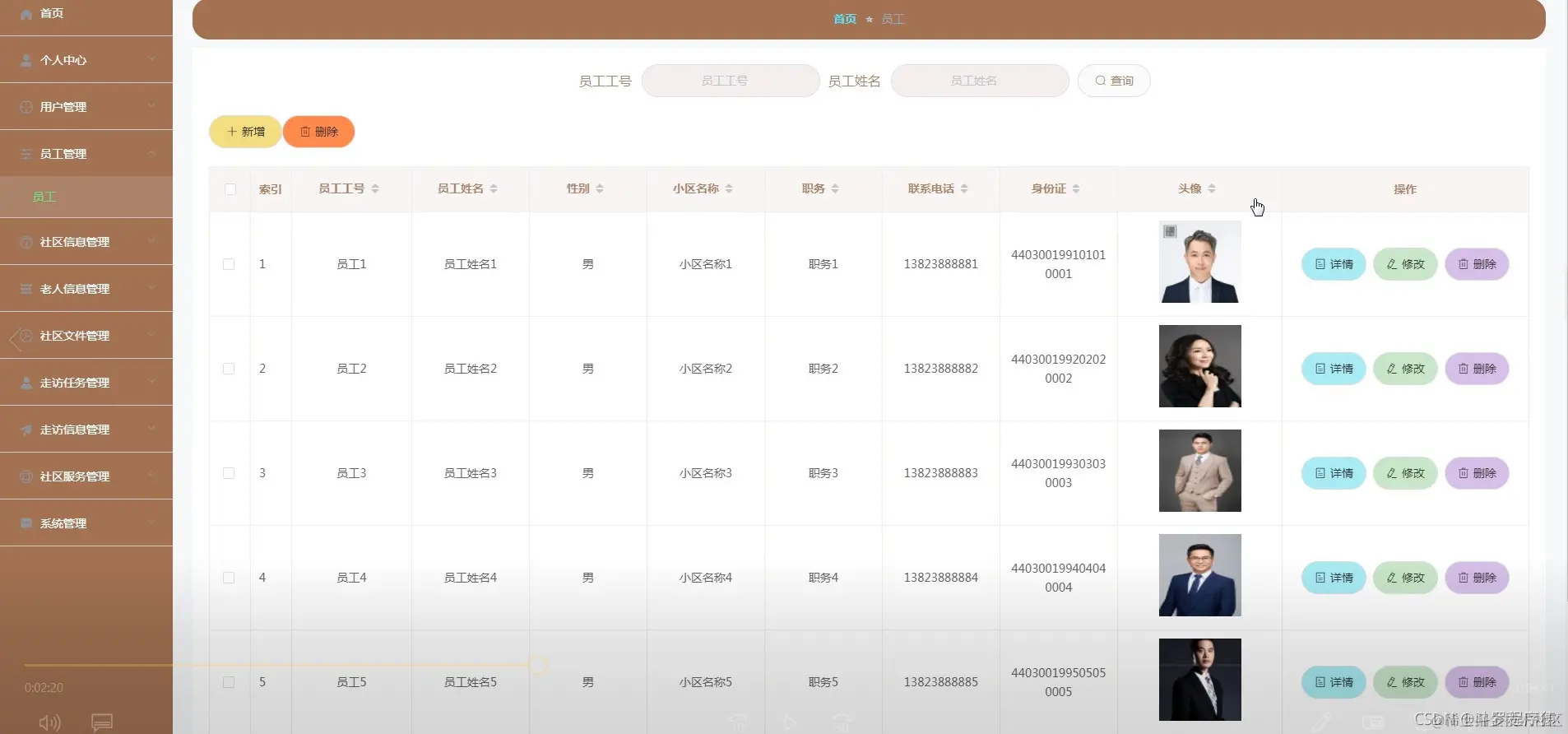Screen dimensions: 1568x734
Task: Sort by 员工工号 column arrows
Action: (375, 188)
